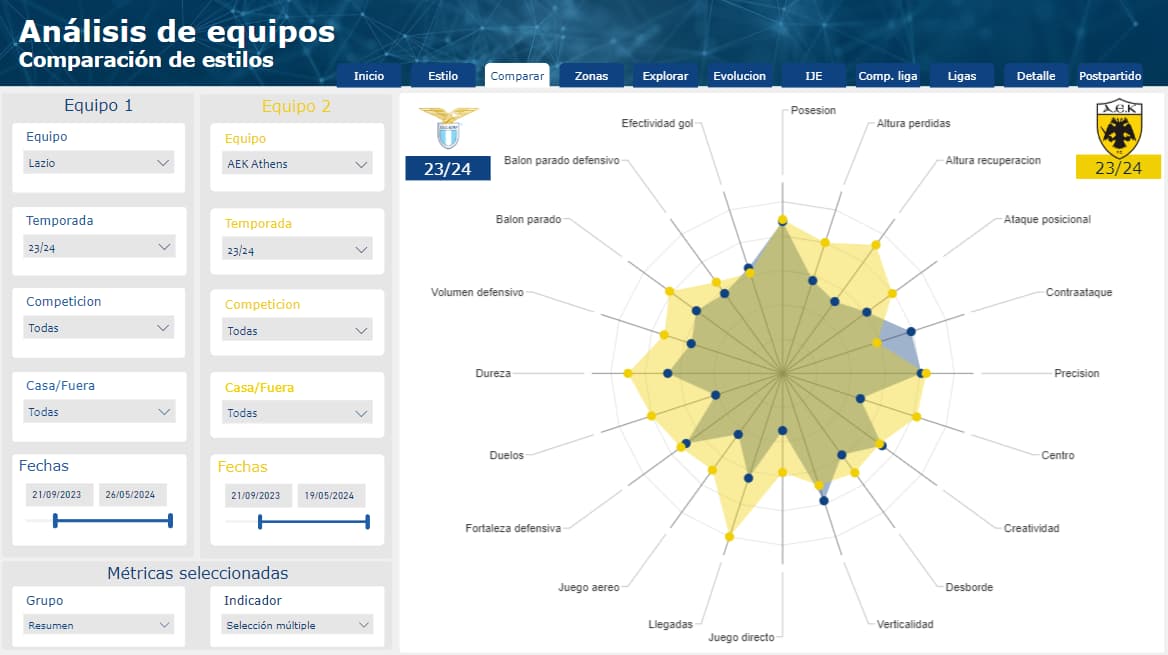1168x655 pixels.
Task: Open the Indicador Selección múltiple dropdown
Action: 297,625
